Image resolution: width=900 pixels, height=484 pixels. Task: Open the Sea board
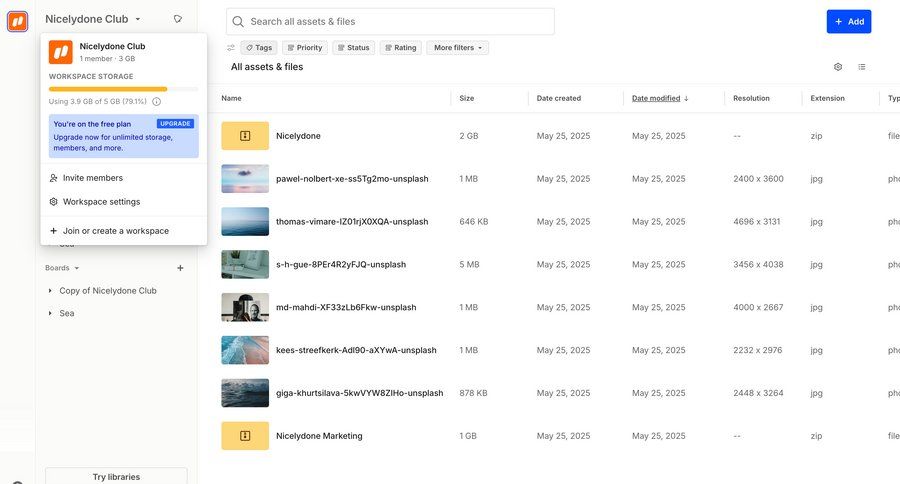point(67,313)
